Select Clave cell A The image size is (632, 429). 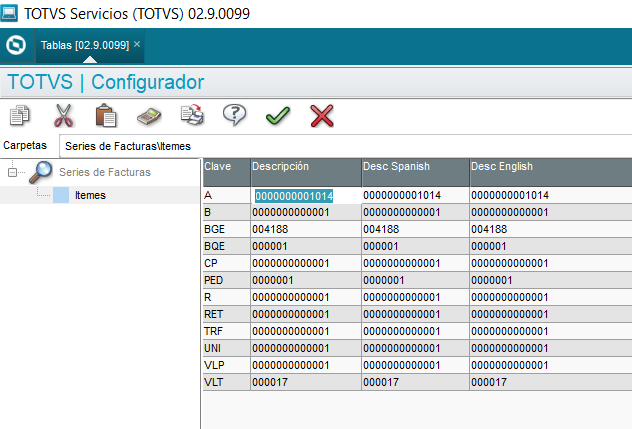pos(227,196)
